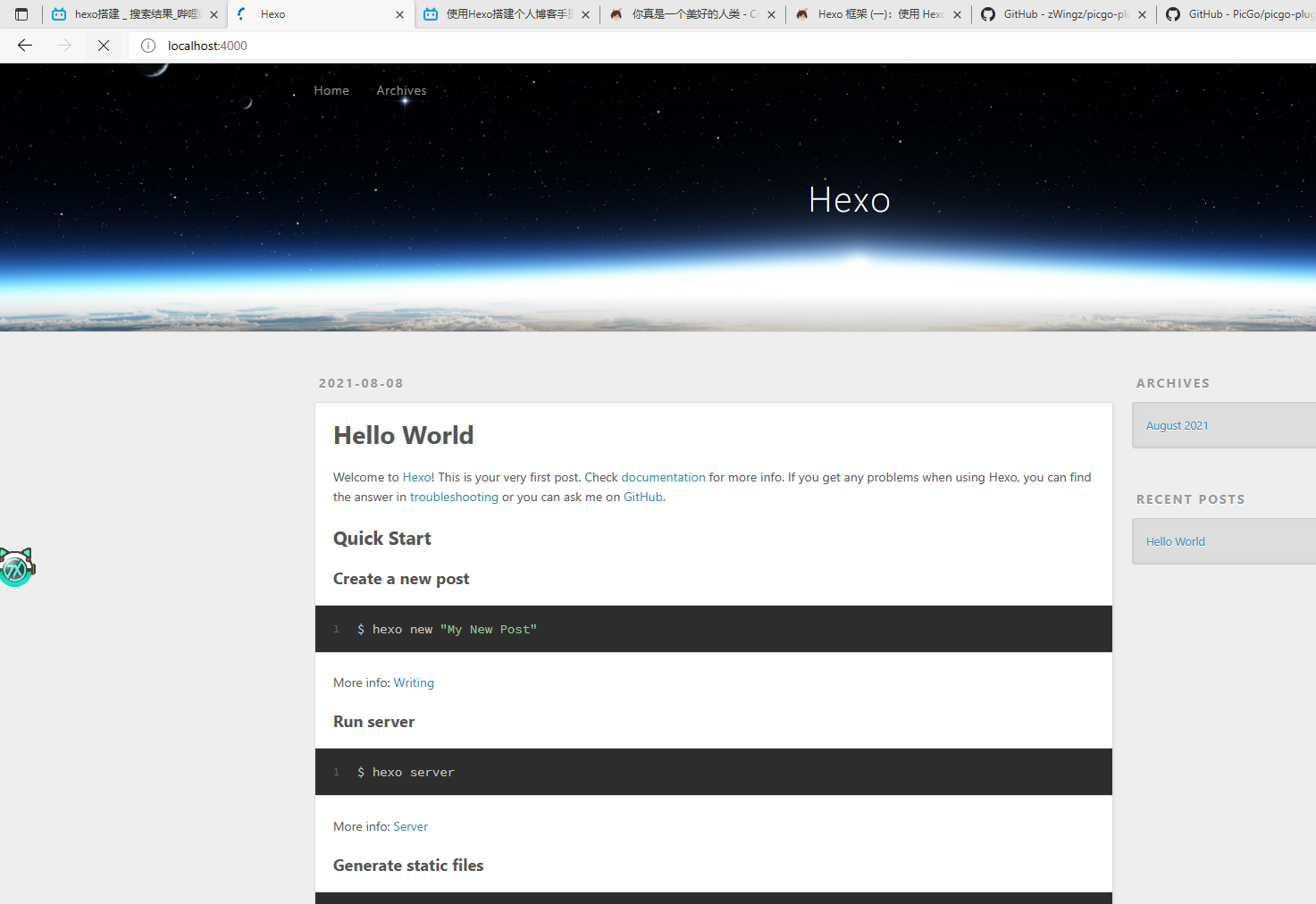The width and height of the screenshot is (1316, 904).
Task: Open the tab actions menu icon
Action: 21,14
